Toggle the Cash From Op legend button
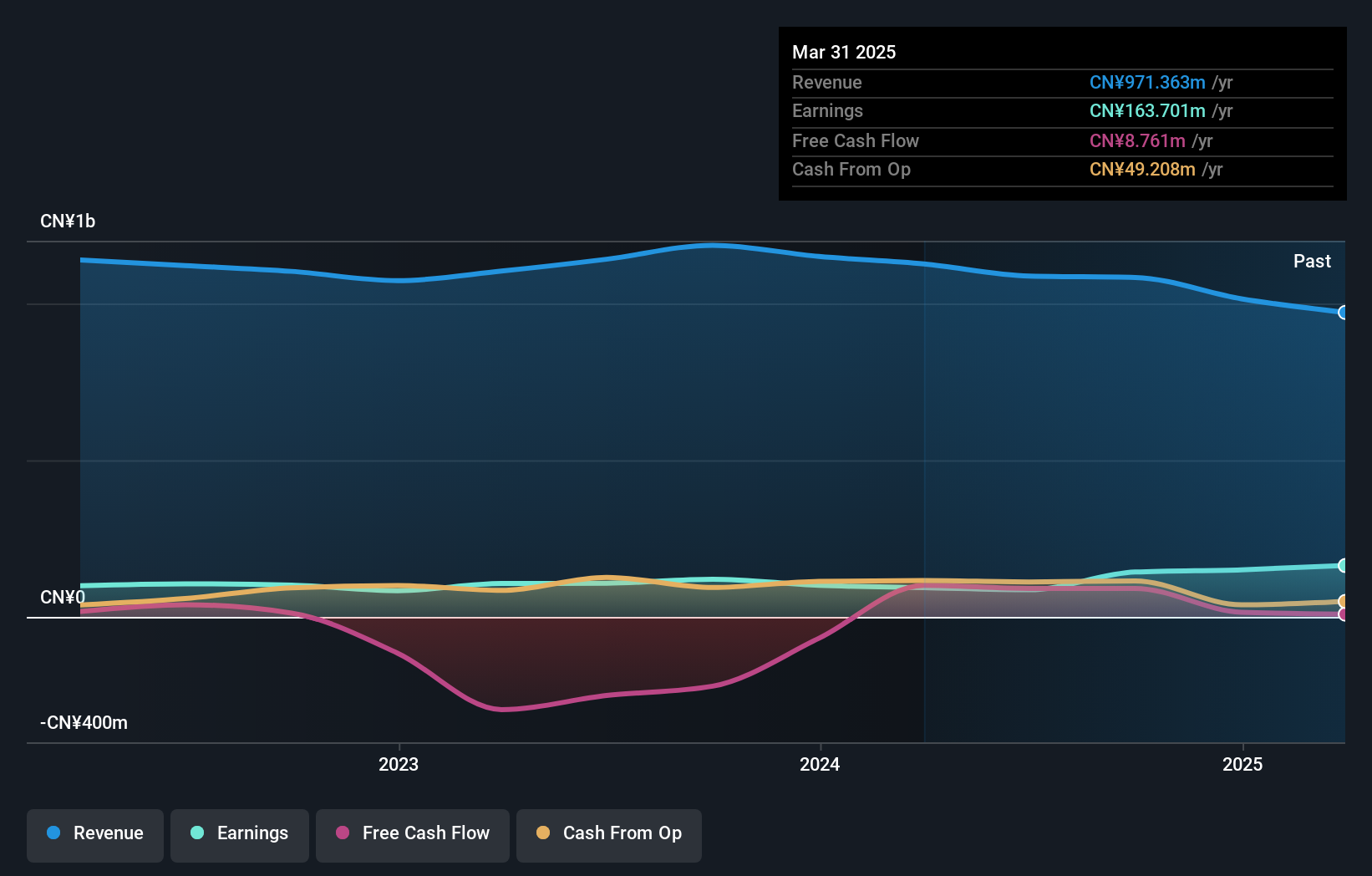Image resolution: width=1372 pixels, height=876 pixels. [609, 835]
